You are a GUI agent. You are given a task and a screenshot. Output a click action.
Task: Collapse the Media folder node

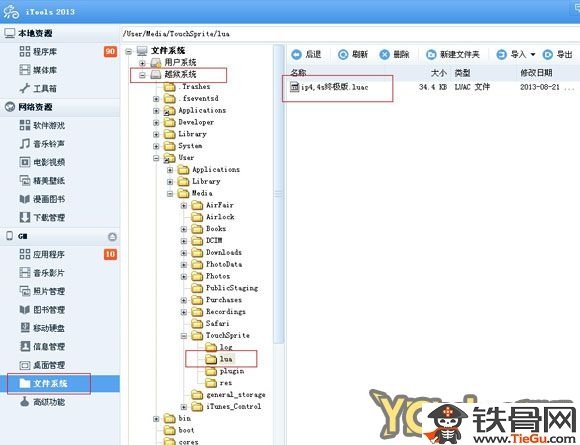point(170,193)
